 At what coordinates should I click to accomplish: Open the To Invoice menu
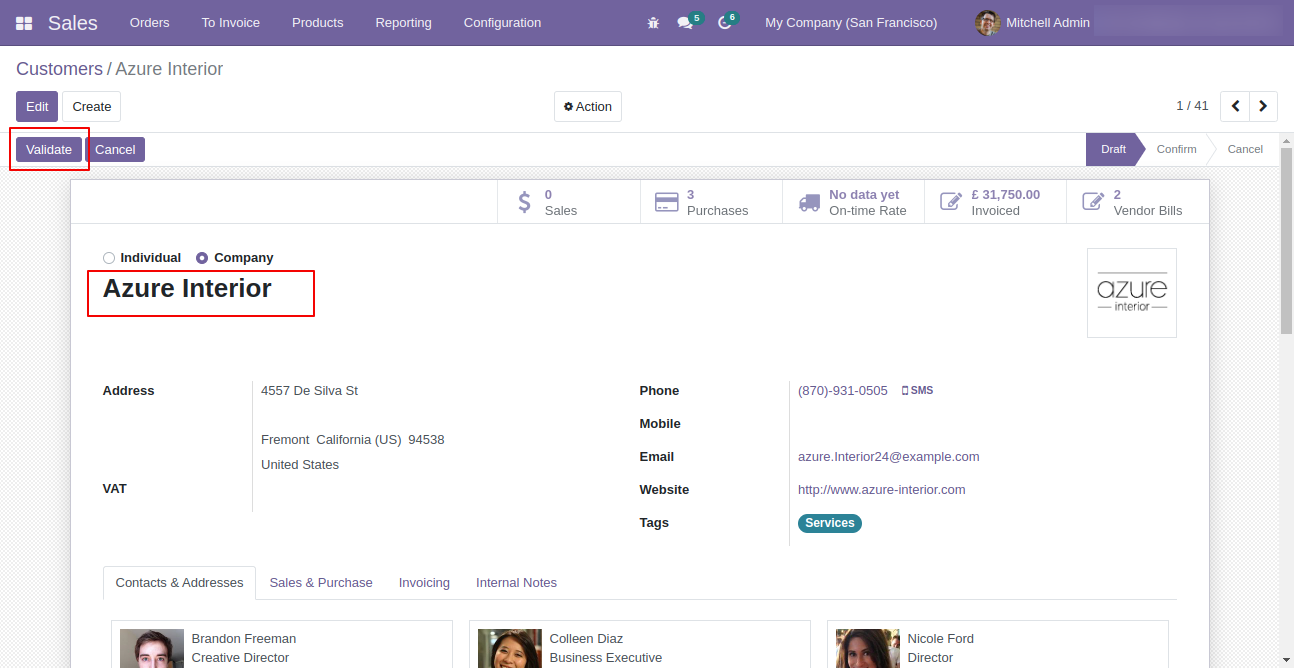pyautogui.click(x=231, y=22)
